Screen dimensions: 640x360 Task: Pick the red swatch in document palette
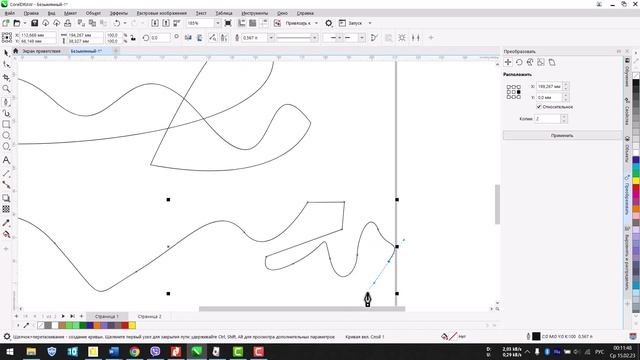125,325
